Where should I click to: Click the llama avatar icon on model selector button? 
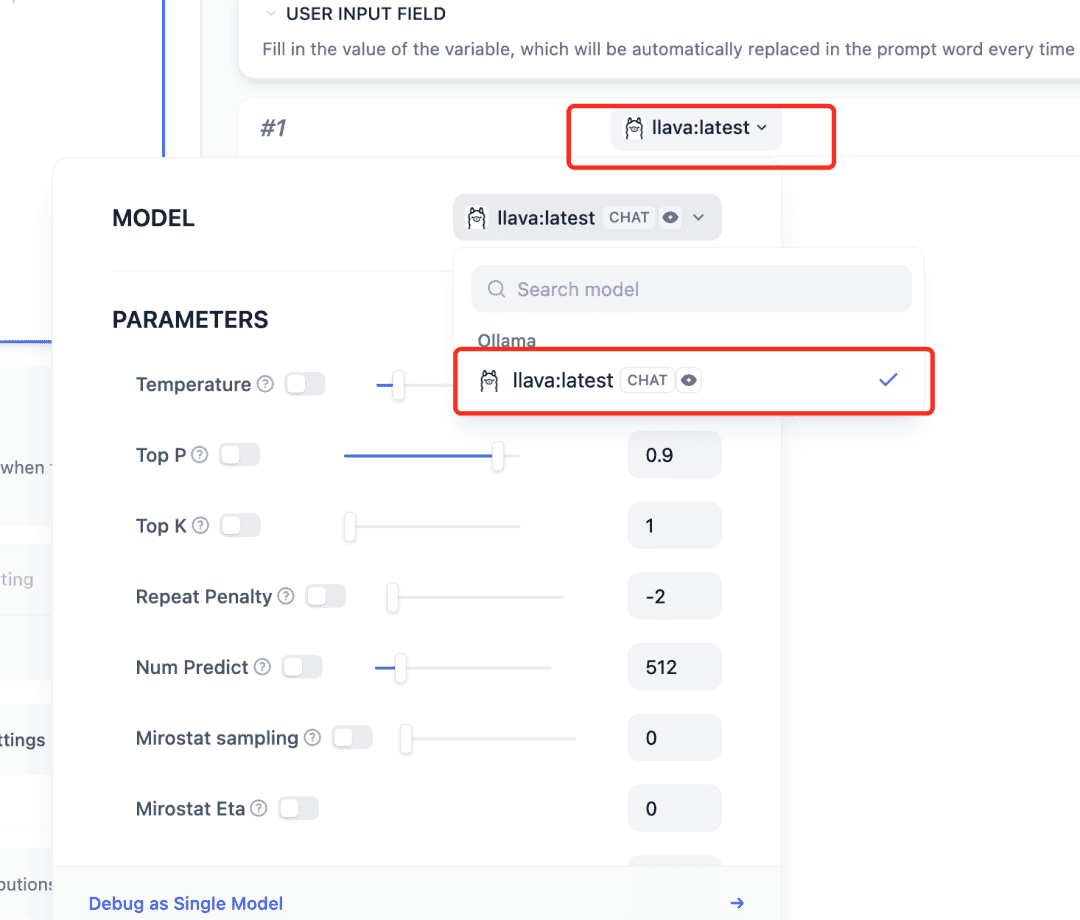pos(475,217)
